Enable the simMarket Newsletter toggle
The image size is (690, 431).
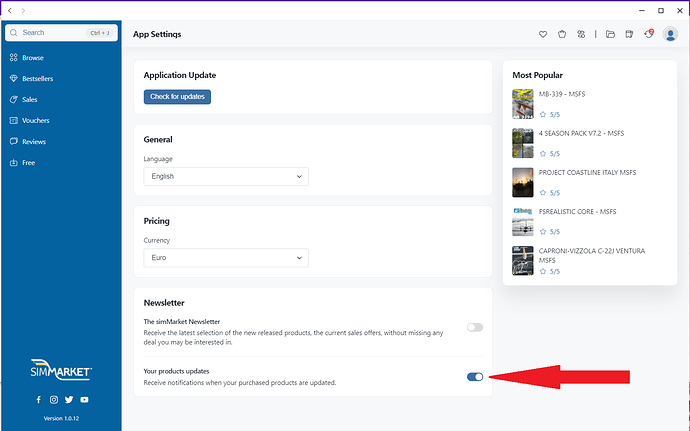click(x=475, y=327)
